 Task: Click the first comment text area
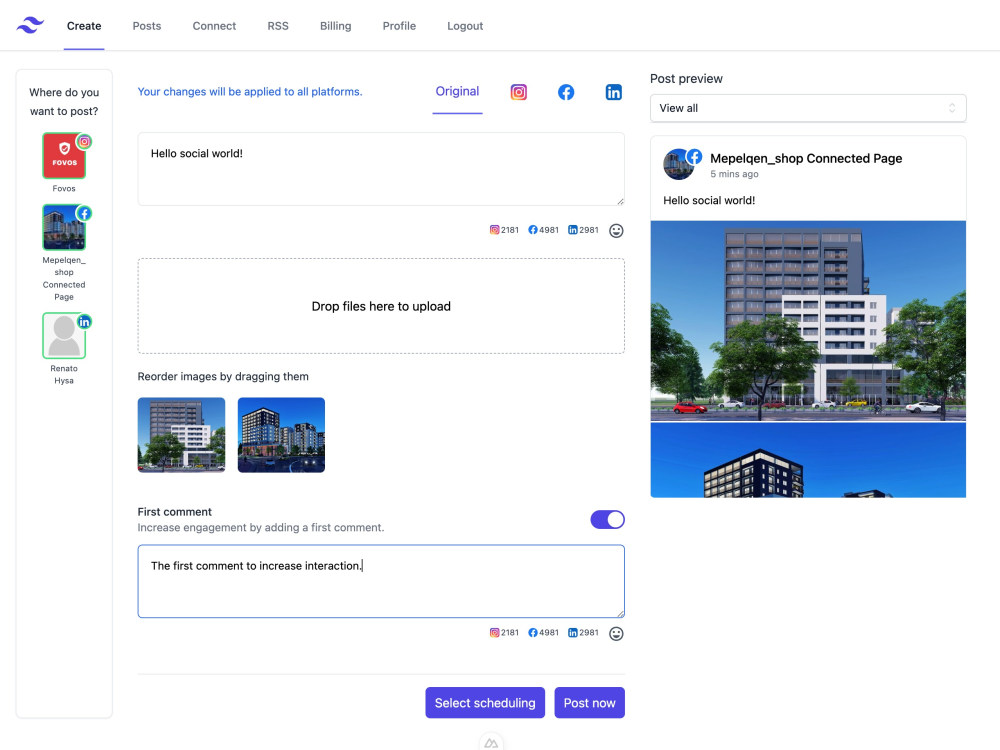click(x=381, y=581)
